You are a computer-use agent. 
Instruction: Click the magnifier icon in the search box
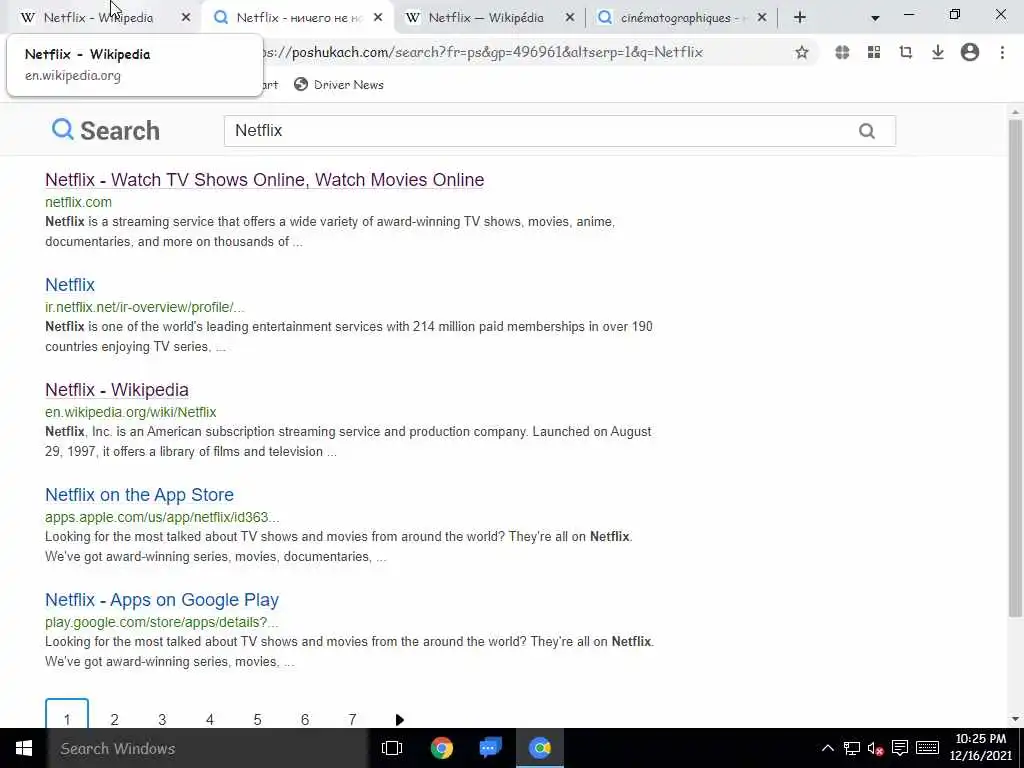(867, 131)
